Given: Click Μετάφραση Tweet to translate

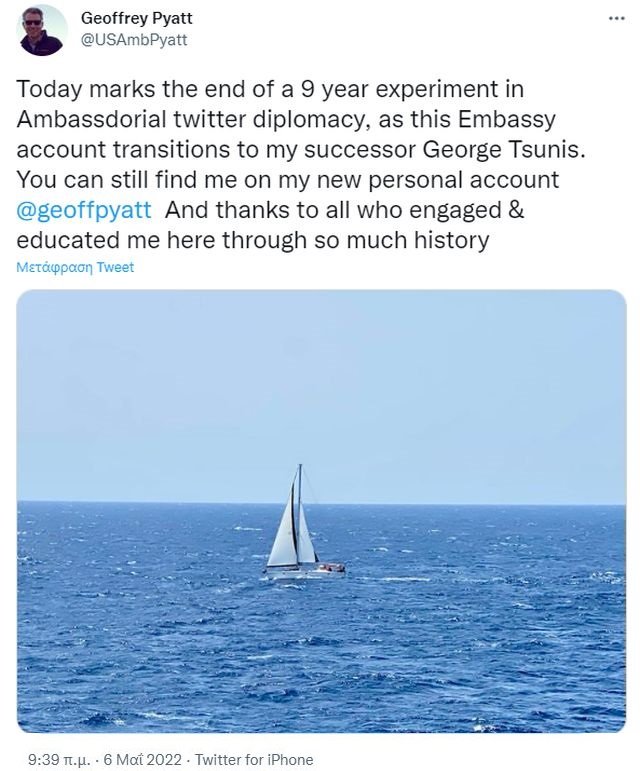Looking at the screenshot, I should click(x=76, y=267).
